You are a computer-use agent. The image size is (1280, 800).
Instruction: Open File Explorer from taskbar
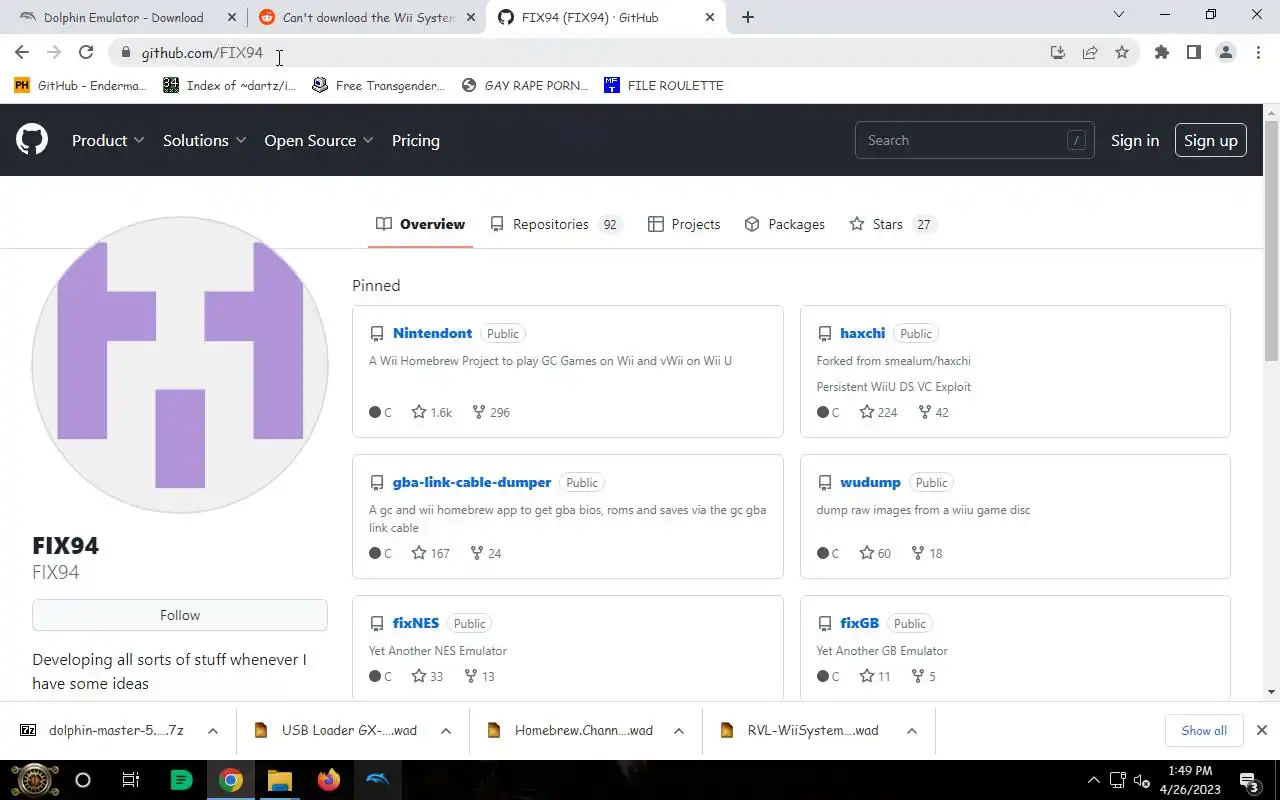279,780
